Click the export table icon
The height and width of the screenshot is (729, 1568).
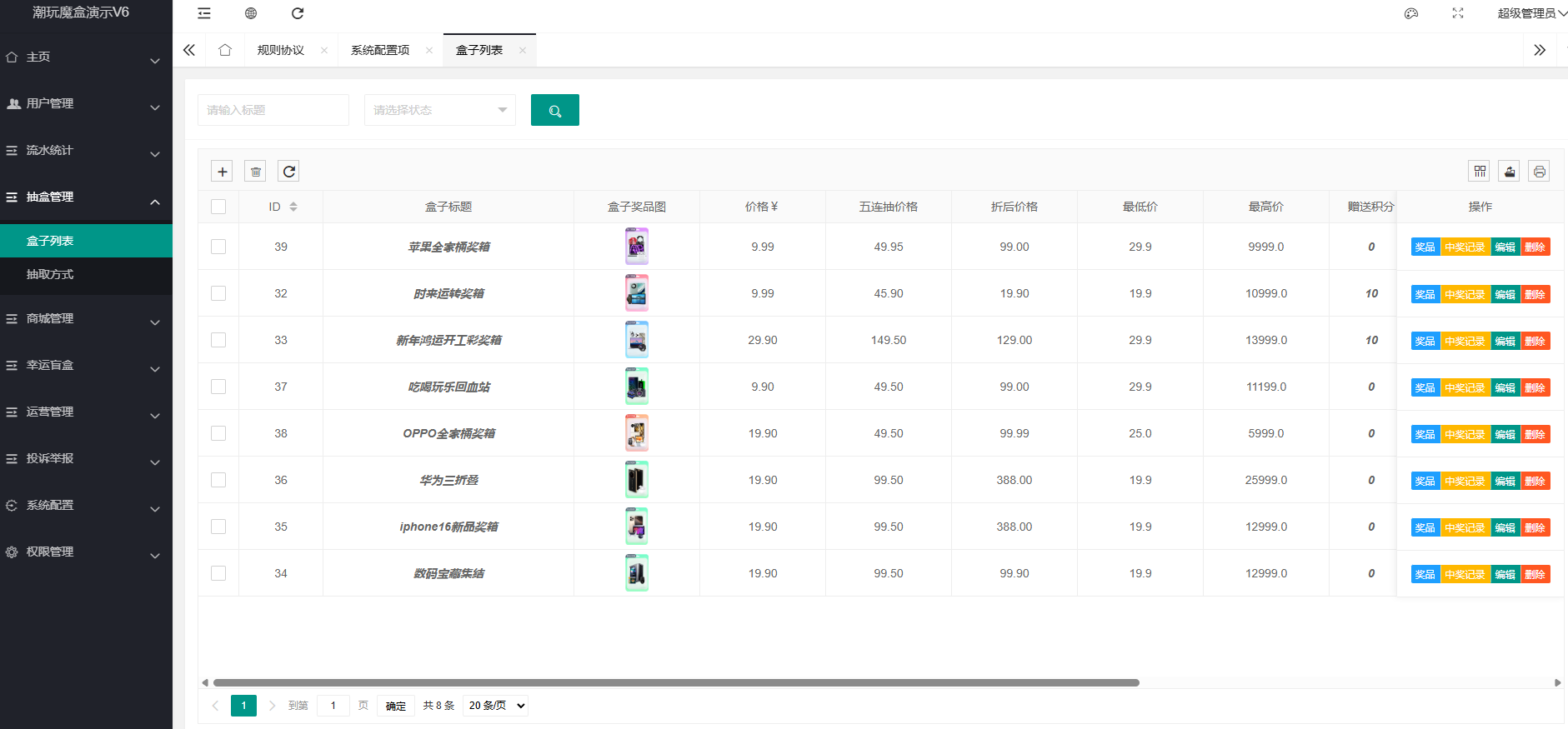[x=1509, y=172]
